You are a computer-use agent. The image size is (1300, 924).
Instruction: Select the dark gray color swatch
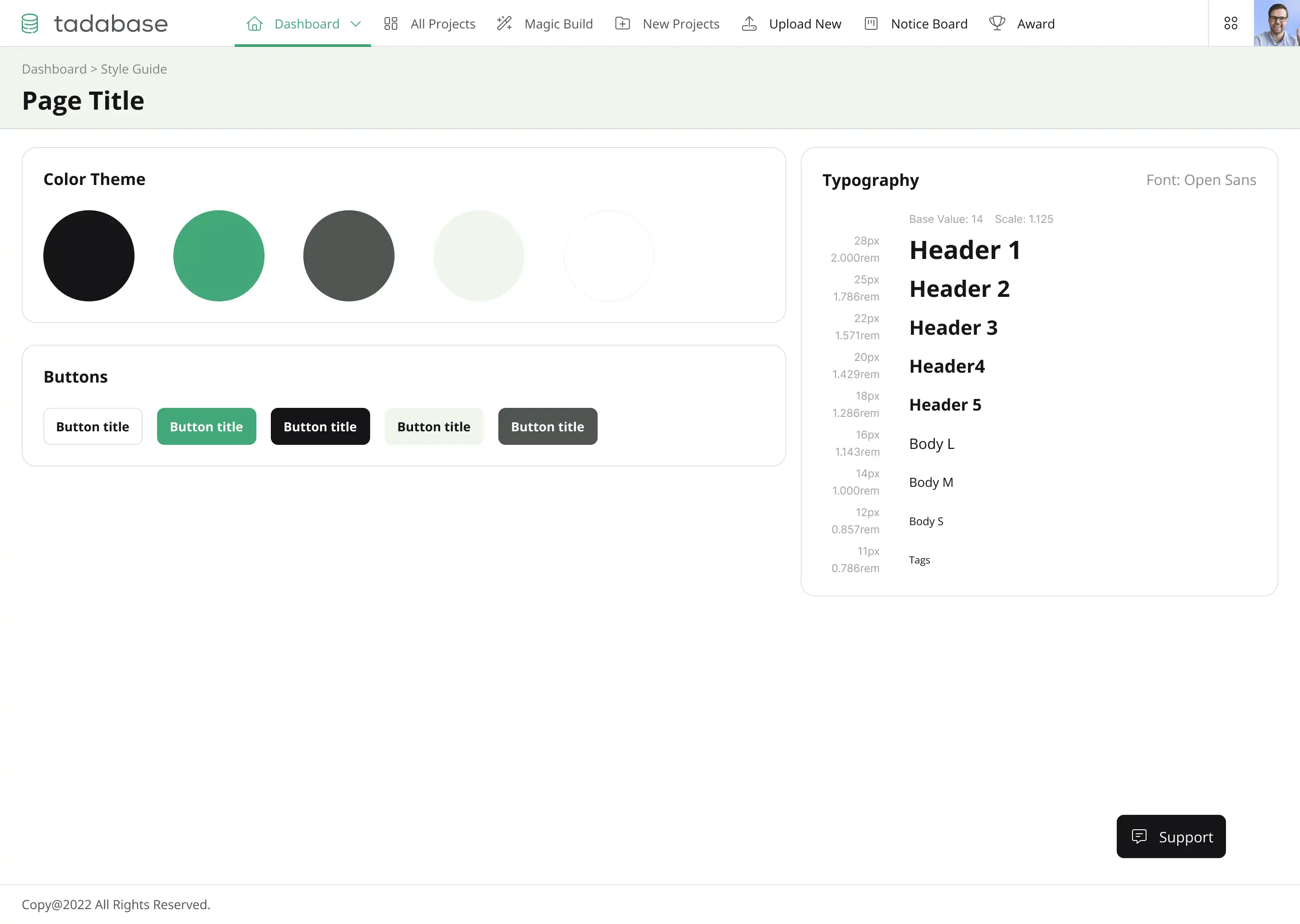349,255
